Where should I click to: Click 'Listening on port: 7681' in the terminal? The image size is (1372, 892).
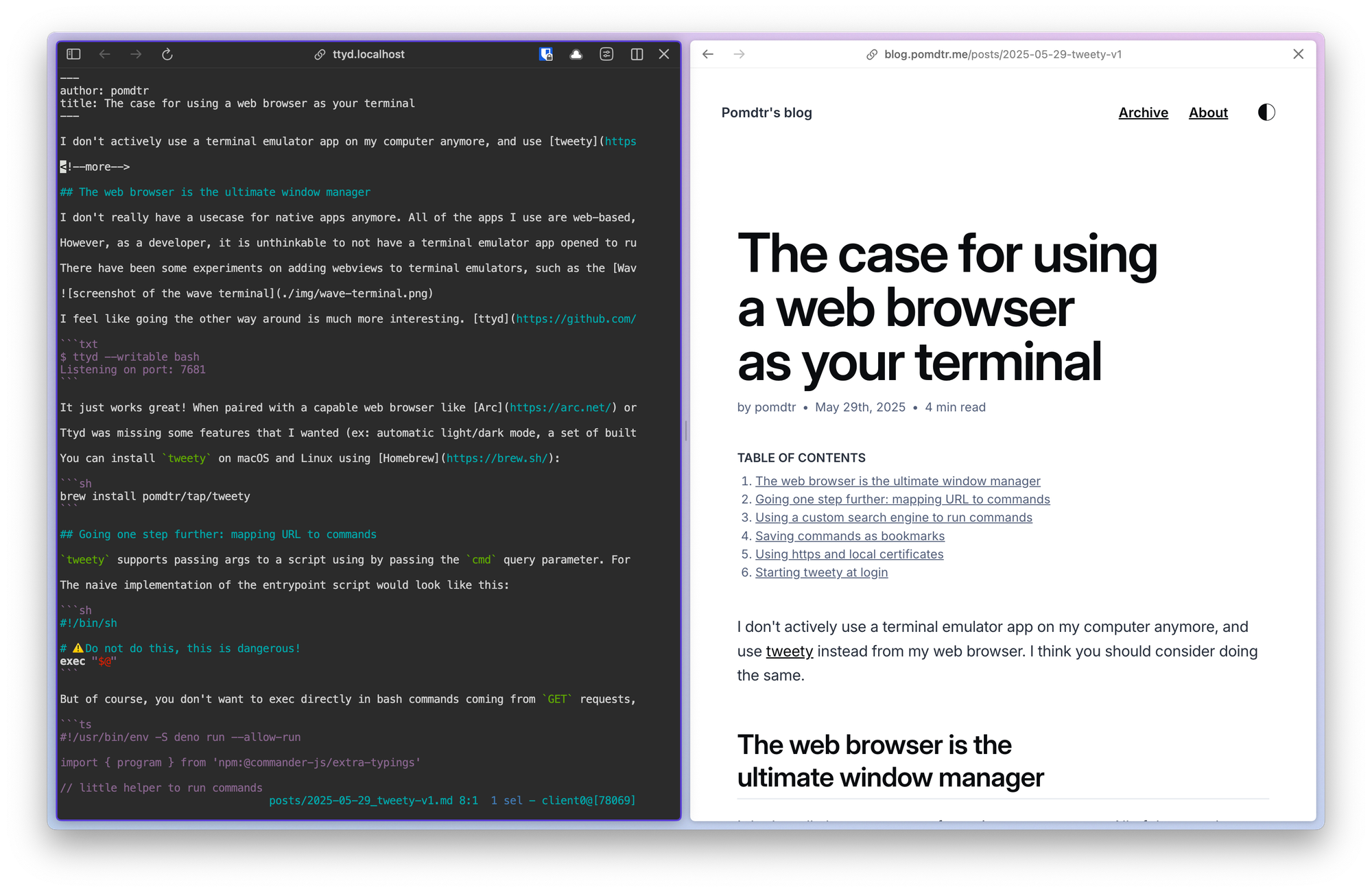pos(132,370)
